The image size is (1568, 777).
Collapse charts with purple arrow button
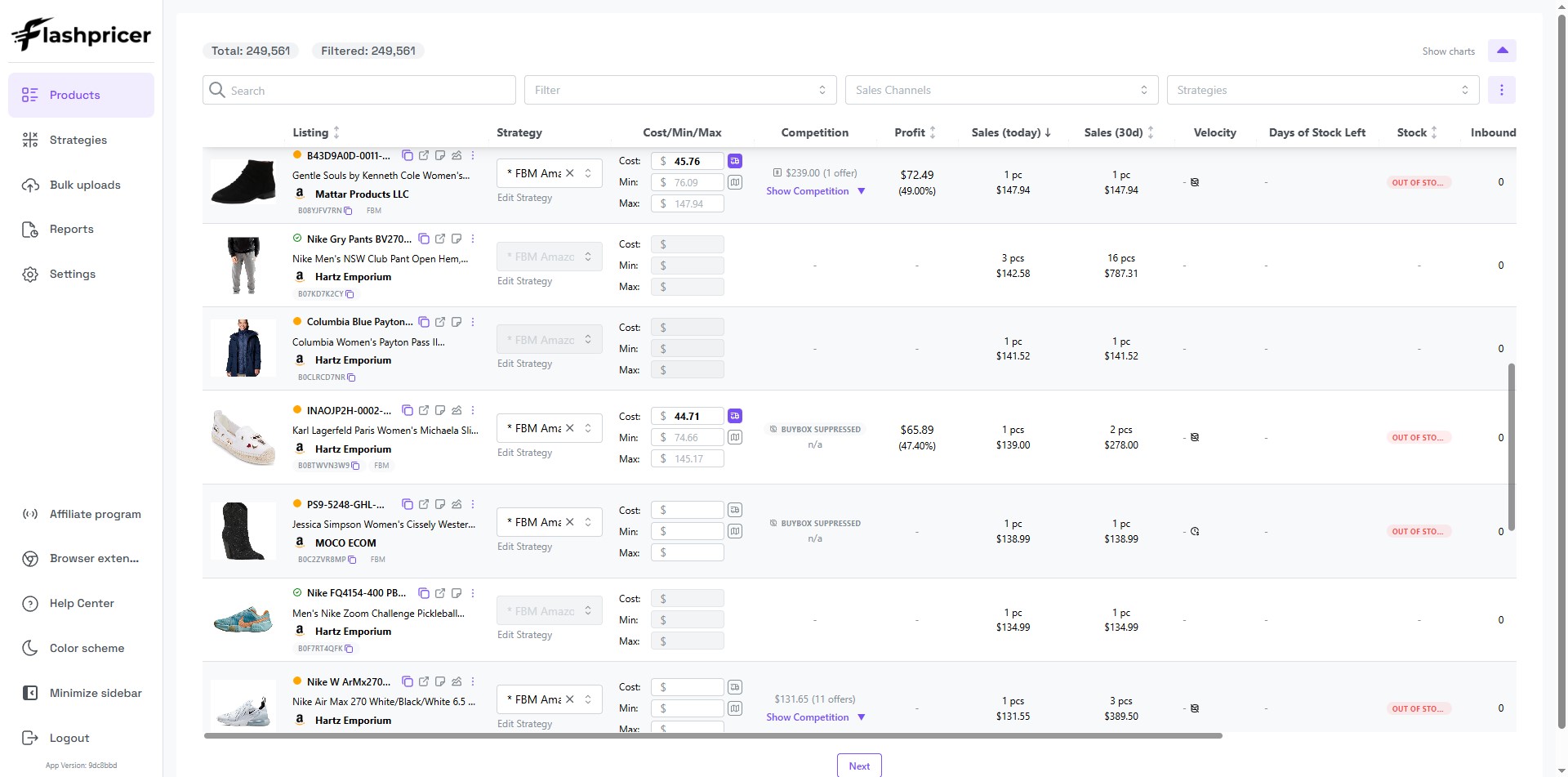[1502, 51]
